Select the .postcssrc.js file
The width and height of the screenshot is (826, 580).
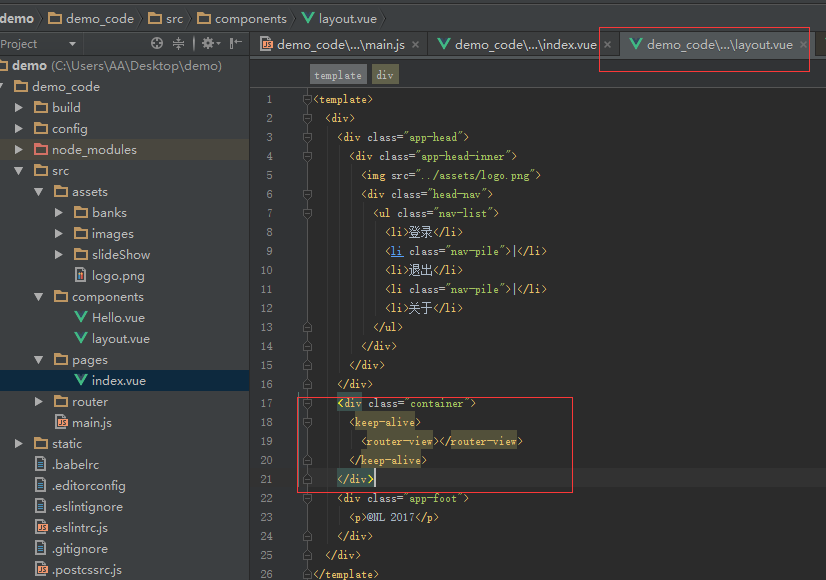(x=124, y=569)
